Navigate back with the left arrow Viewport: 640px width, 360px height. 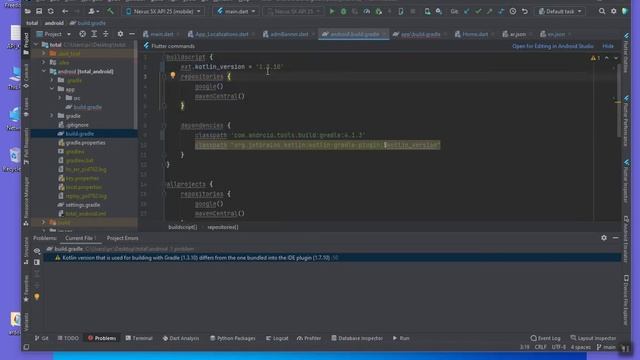(x=65, y=11)
